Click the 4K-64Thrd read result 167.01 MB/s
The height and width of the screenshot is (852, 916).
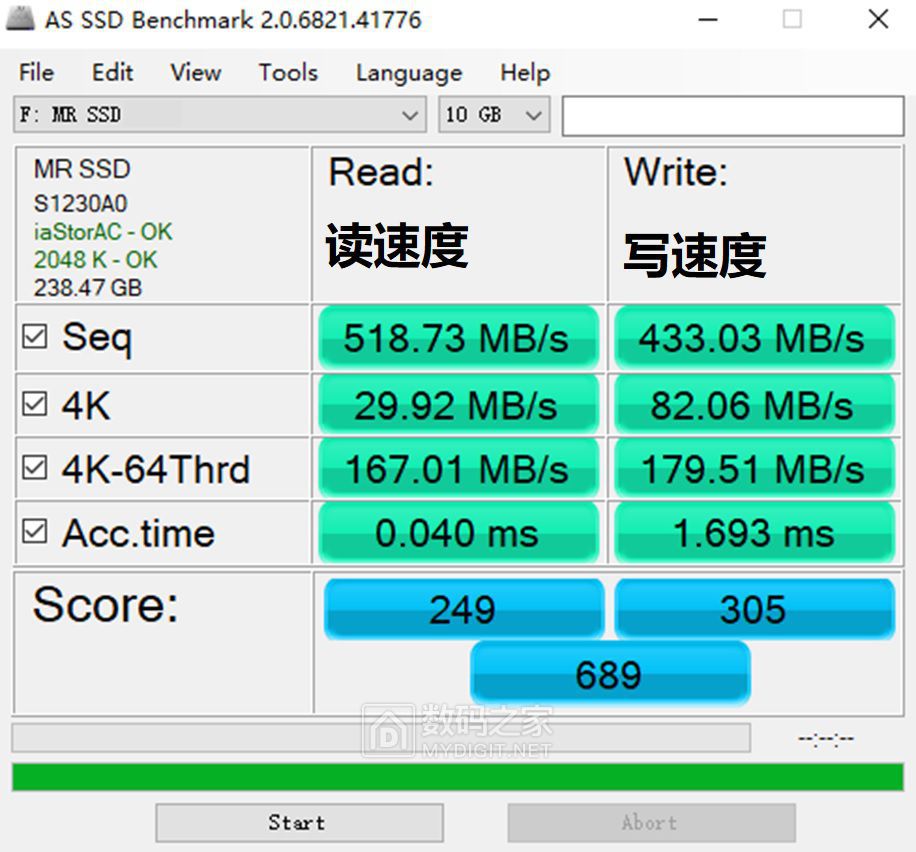point(459,469)
